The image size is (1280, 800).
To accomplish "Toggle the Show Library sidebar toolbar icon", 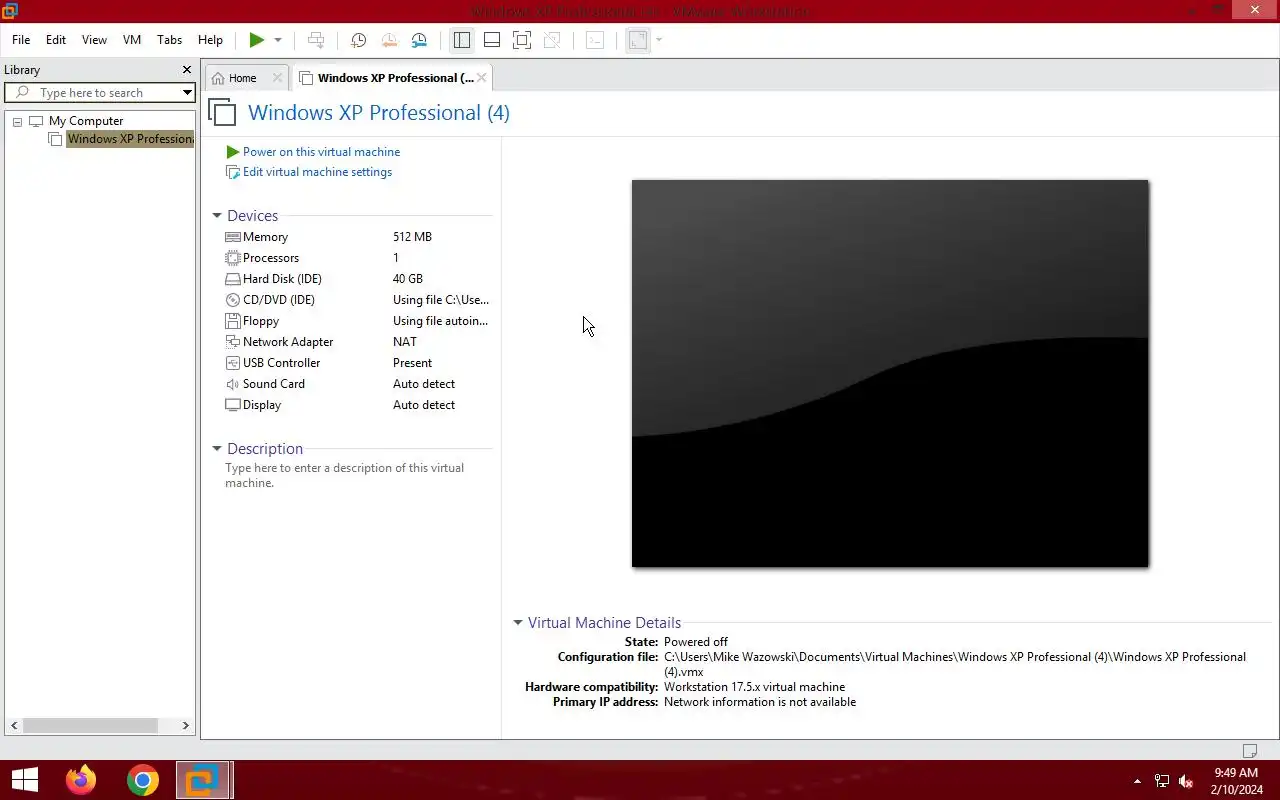I will (461, 40).
